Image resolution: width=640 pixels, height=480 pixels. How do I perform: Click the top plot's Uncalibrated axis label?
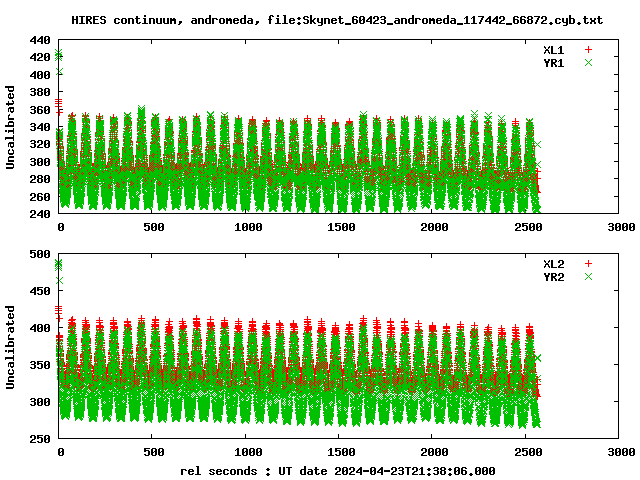(10, 127)
